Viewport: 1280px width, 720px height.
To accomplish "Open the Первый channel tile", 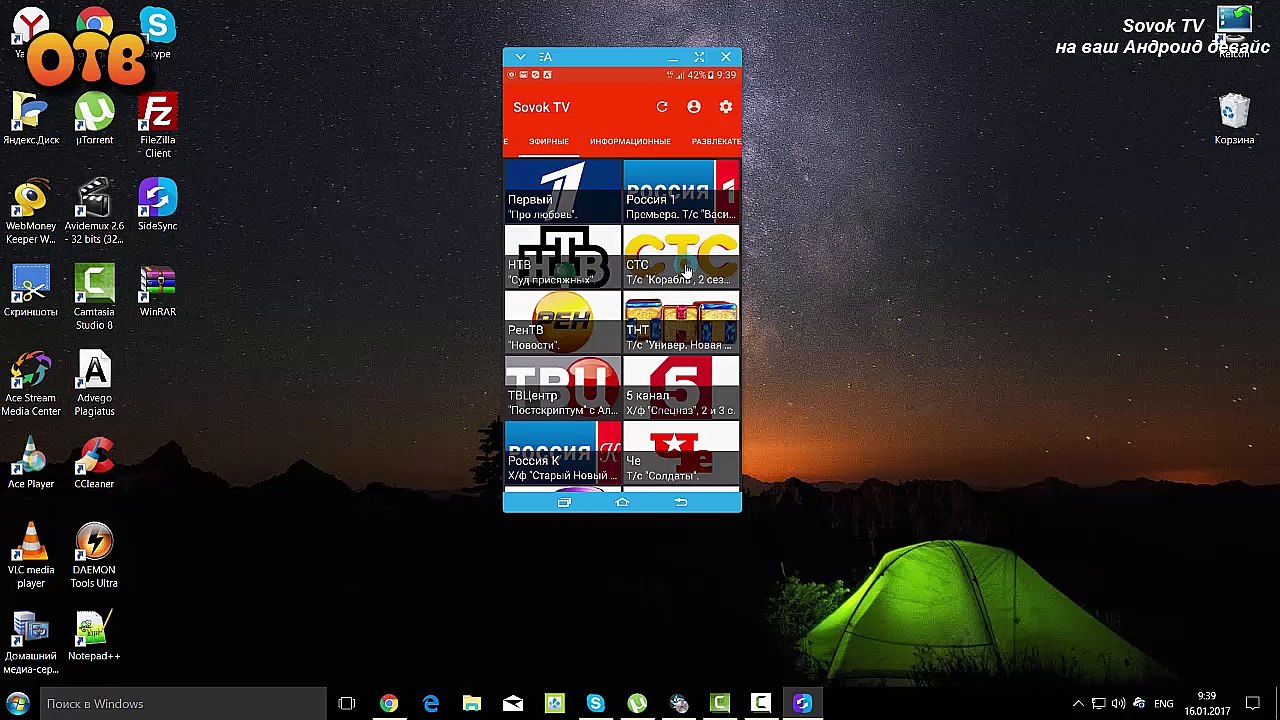I will (562, 191).
